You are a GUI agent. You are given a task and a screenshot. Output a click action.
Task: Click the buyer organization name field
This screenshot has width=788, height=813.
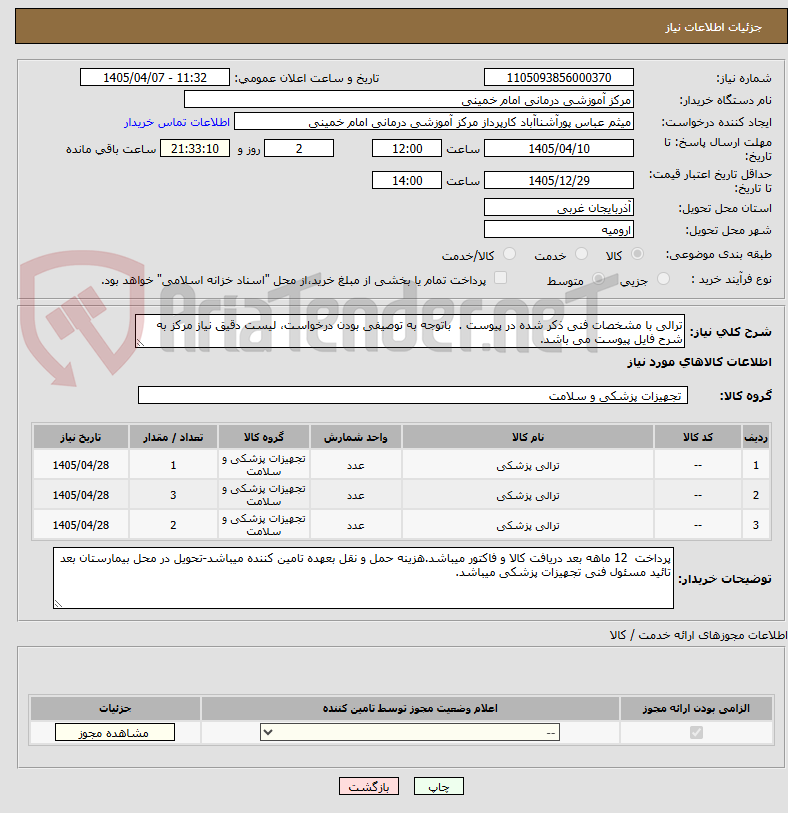409,100
